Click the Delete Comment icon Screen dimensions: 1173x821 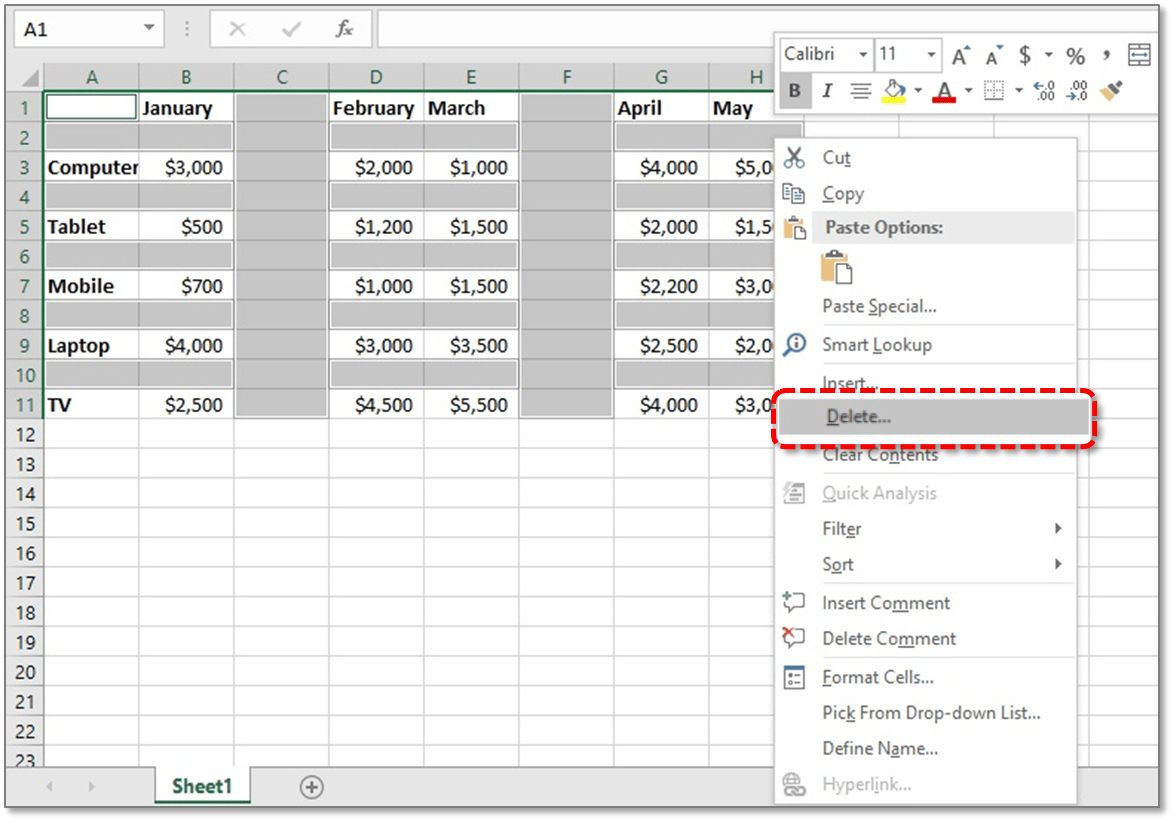pos(794,638)
